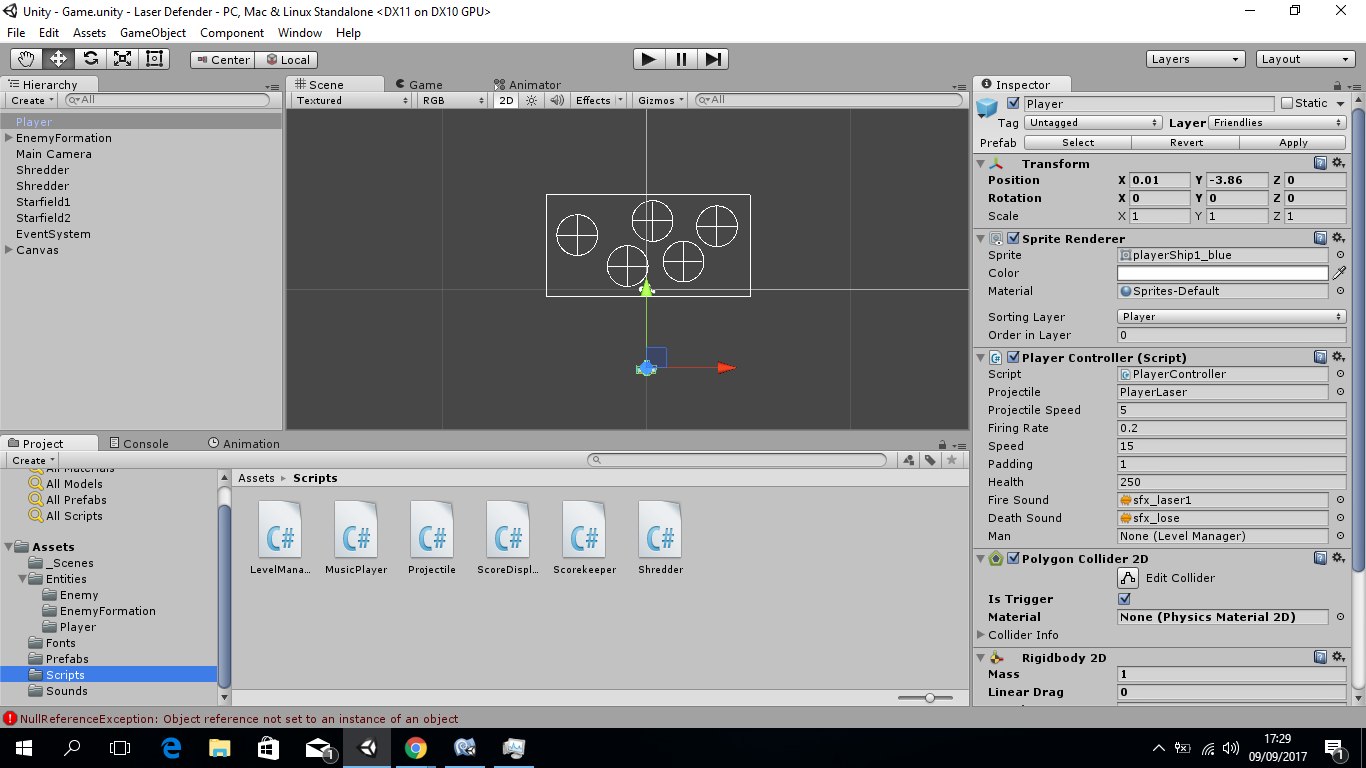
Task: Select the Scale tool
Action: (x=122, y=59)
